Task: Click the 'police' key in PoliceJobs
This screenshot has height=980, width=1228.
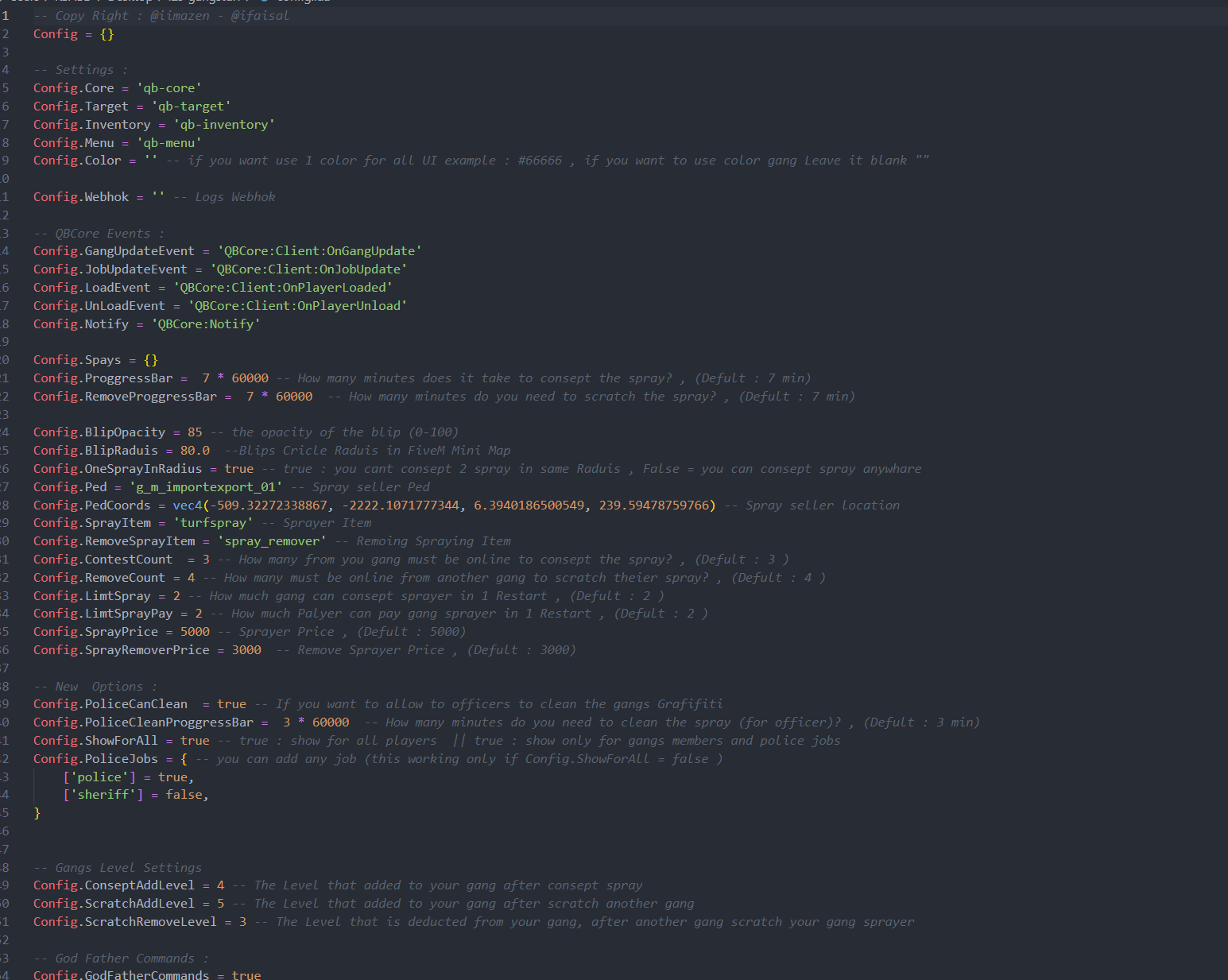Action: click(x=99, y=777)
